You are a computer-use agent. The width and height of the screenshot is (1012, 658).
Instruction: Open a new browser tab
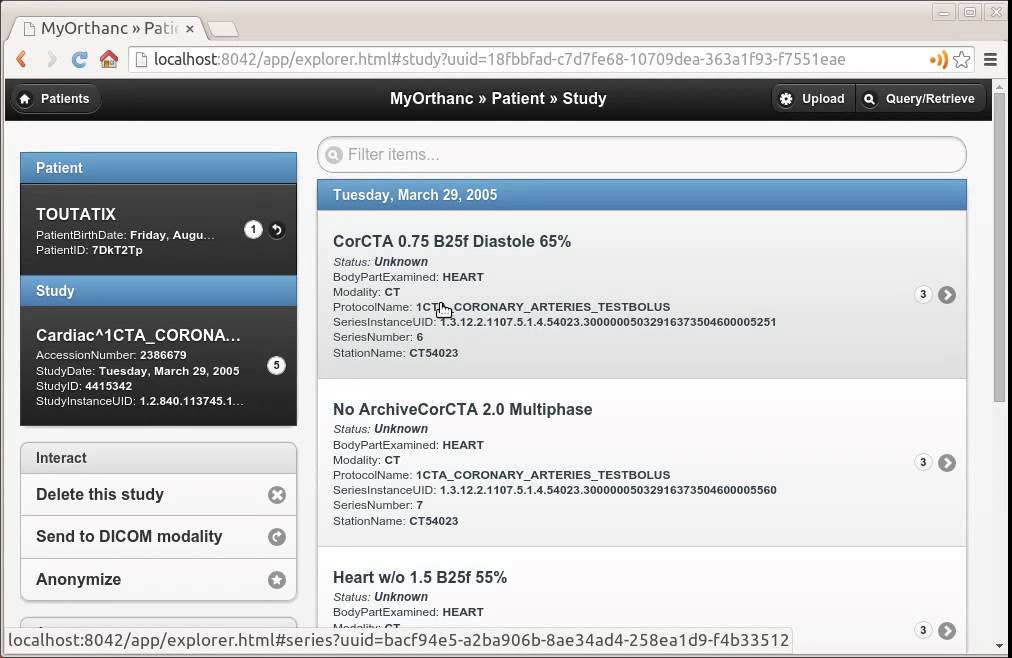coord(223,29)
